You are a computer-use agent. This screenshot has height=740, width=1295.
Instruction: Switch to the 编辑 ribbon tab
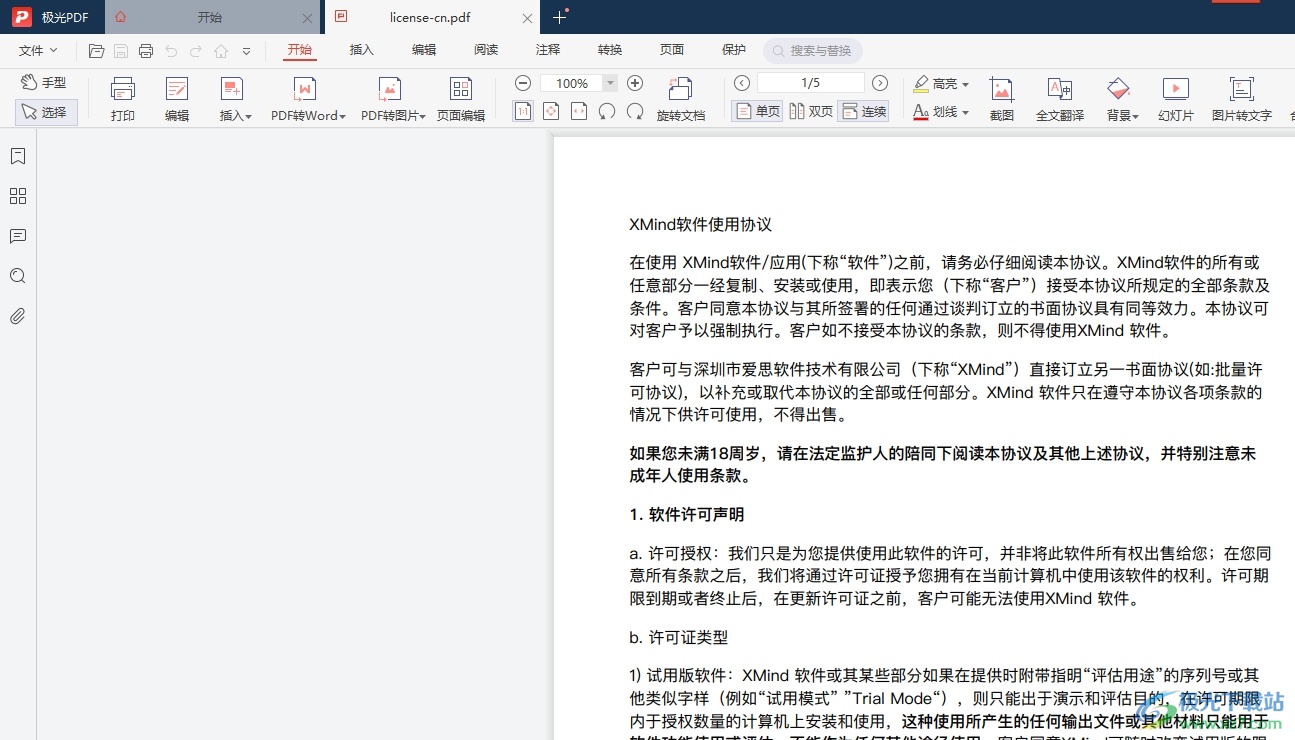[x=424, y=50]
